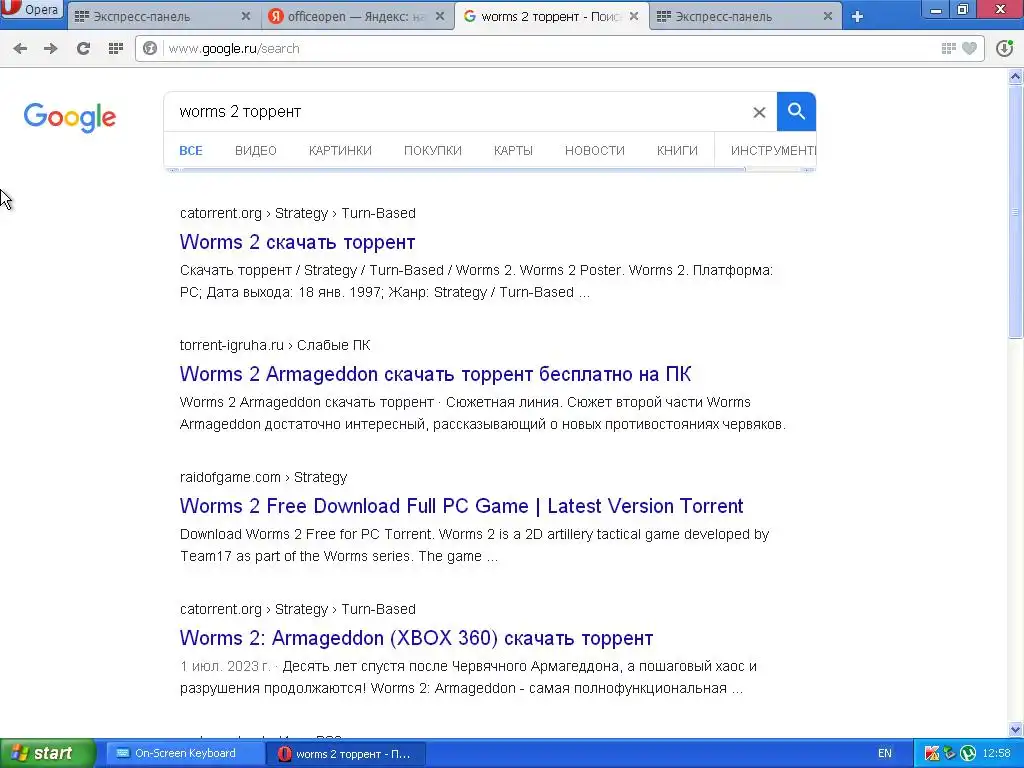
Task: Minimize the Opera window
Action: [936, 9]
